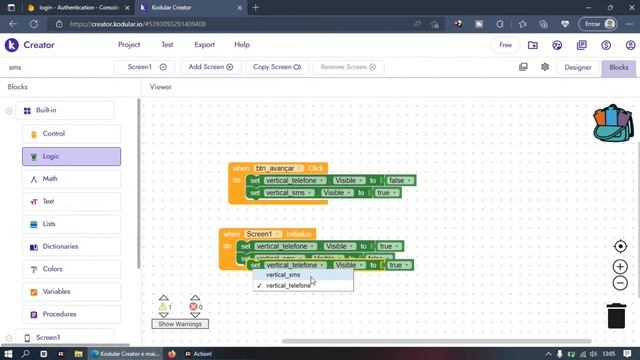Click the warning triangle icon
The image size is (640, 360).
(x=163, y=307)
